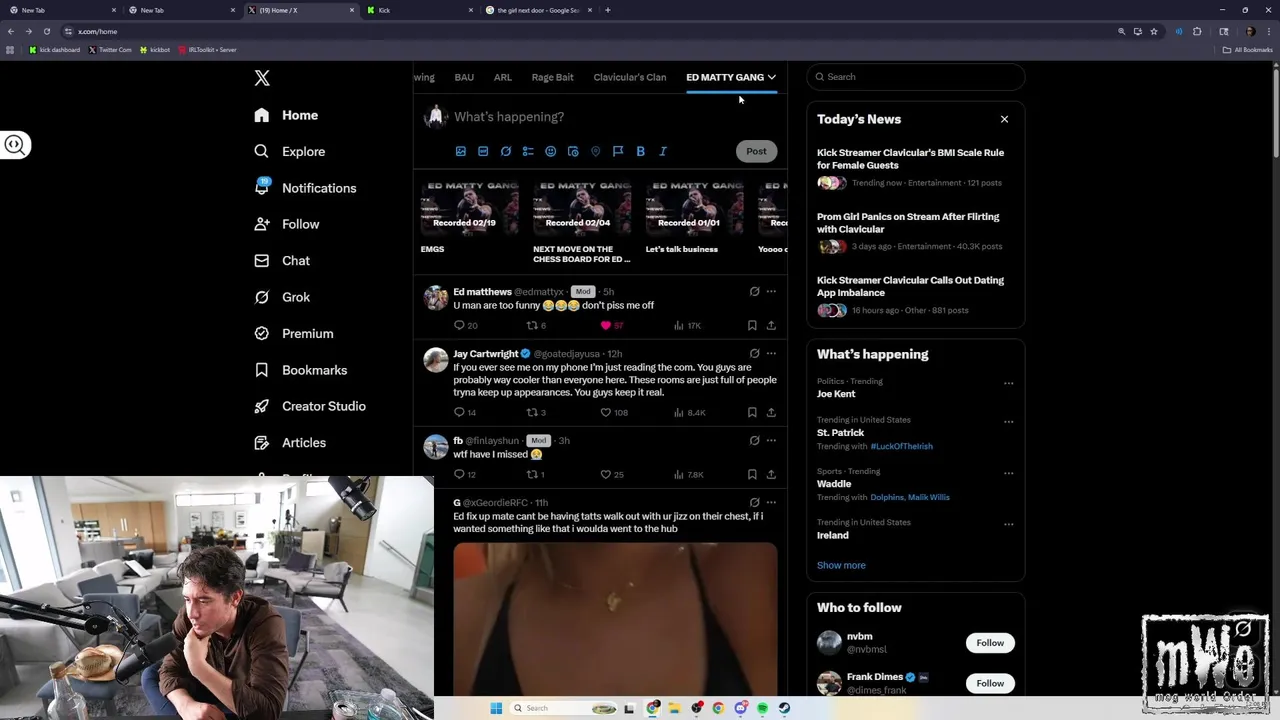1280x720 pixels.
Task: Close the Today's News panel
Action: [1004, 119]
